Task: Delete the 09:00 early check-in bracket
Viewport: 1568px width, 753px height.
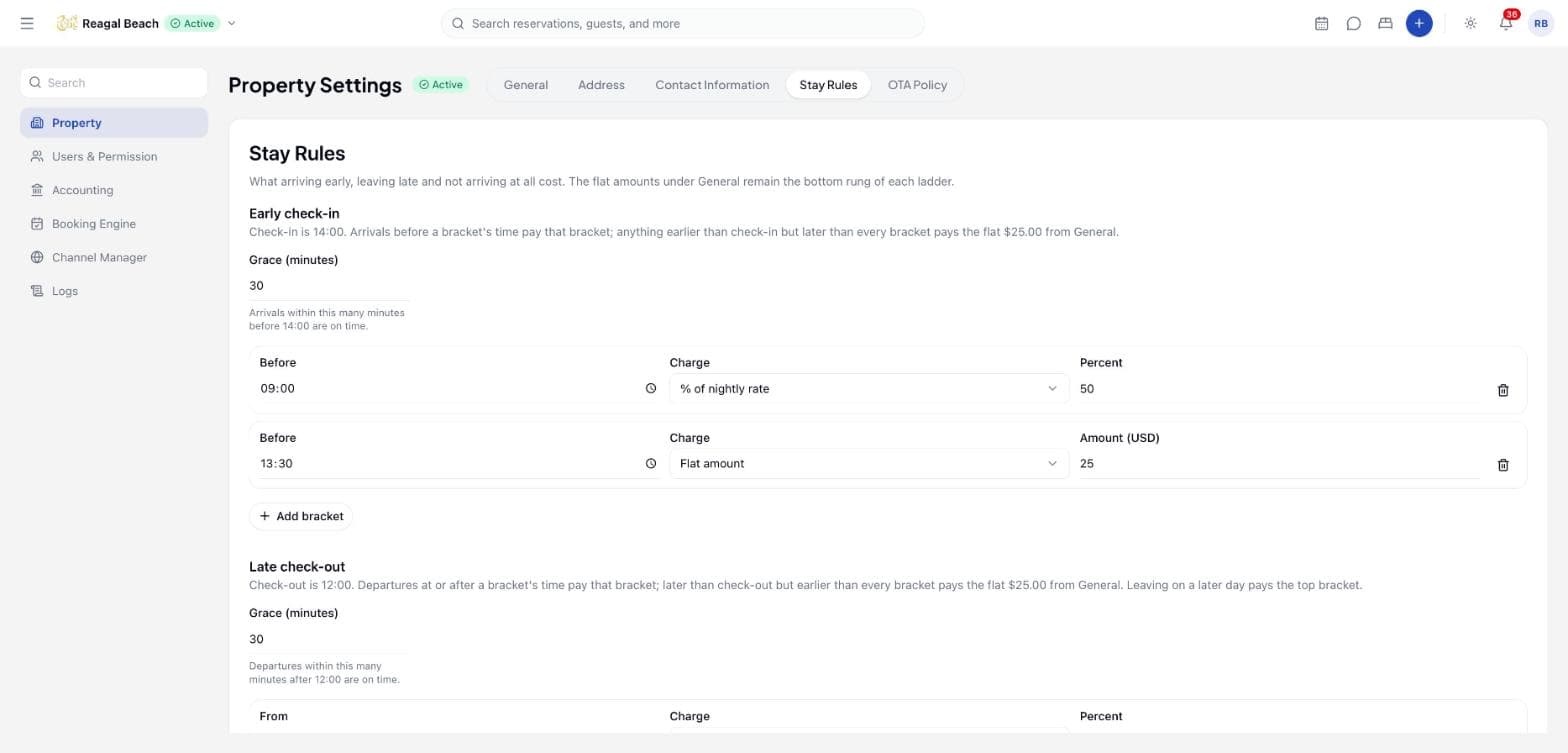Action: [x=1502, y=390]
